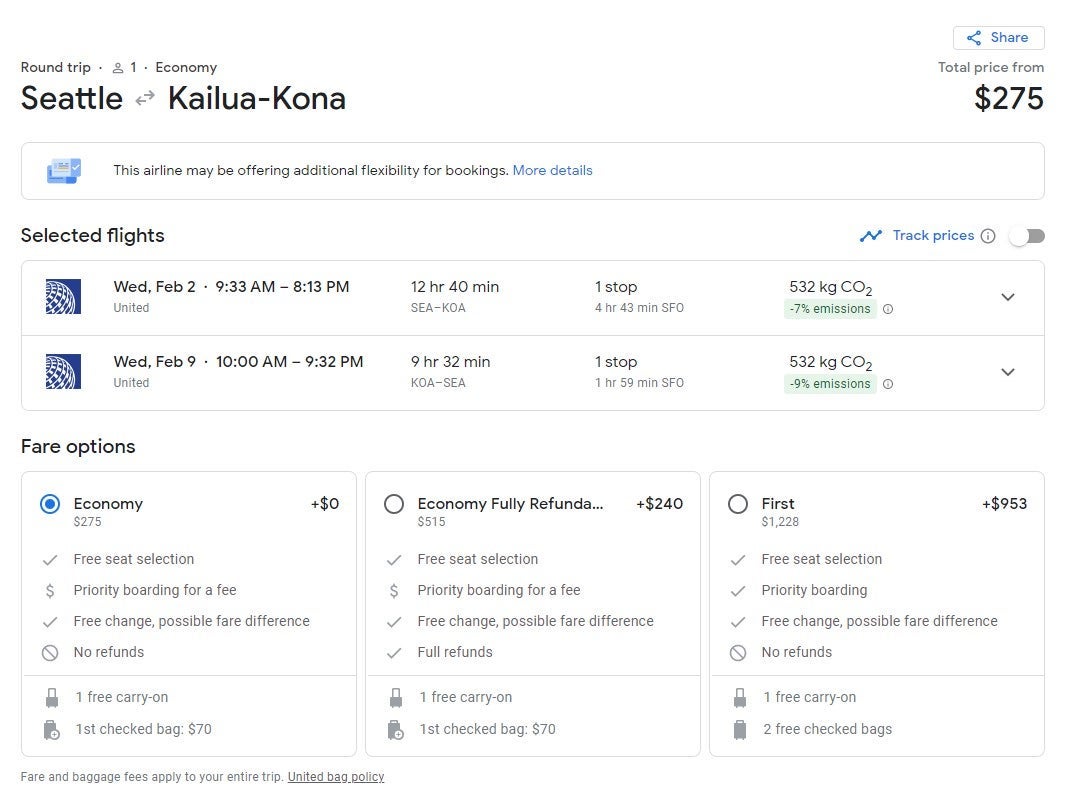Click the Track prices info icon
1069x808 pixels.
(x=988, y=236)
